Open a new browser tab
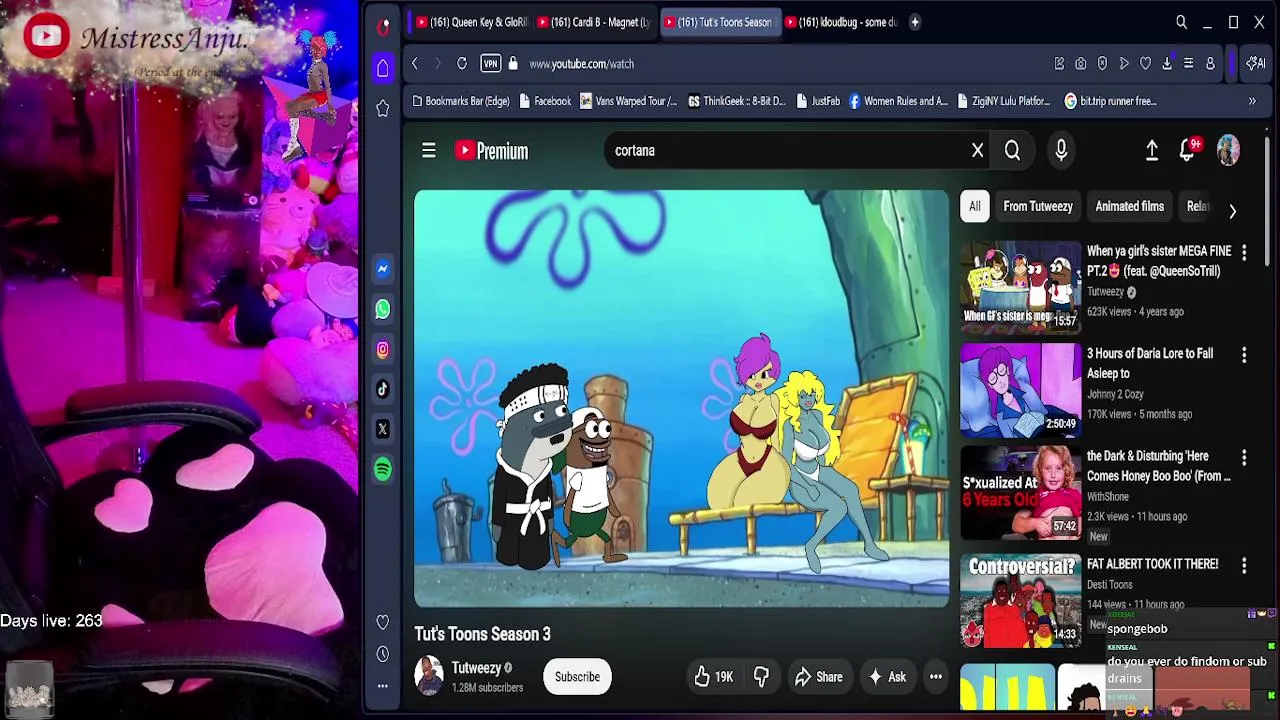This screenshot has width=1280, height=720. click(x=914, y=22)
